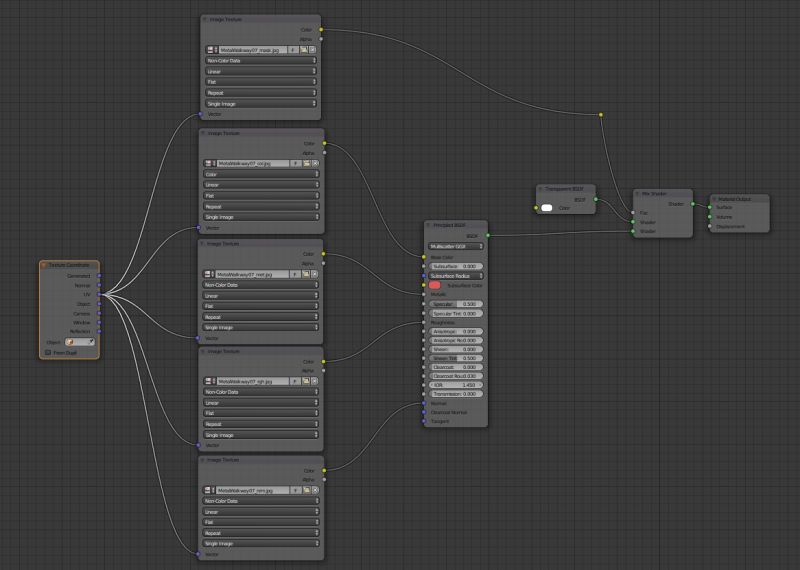The width and height of the screenshot is (800, 570).
Task: Toggle fake user F on the nrm.jpg image
Action: tap(296, 490)
